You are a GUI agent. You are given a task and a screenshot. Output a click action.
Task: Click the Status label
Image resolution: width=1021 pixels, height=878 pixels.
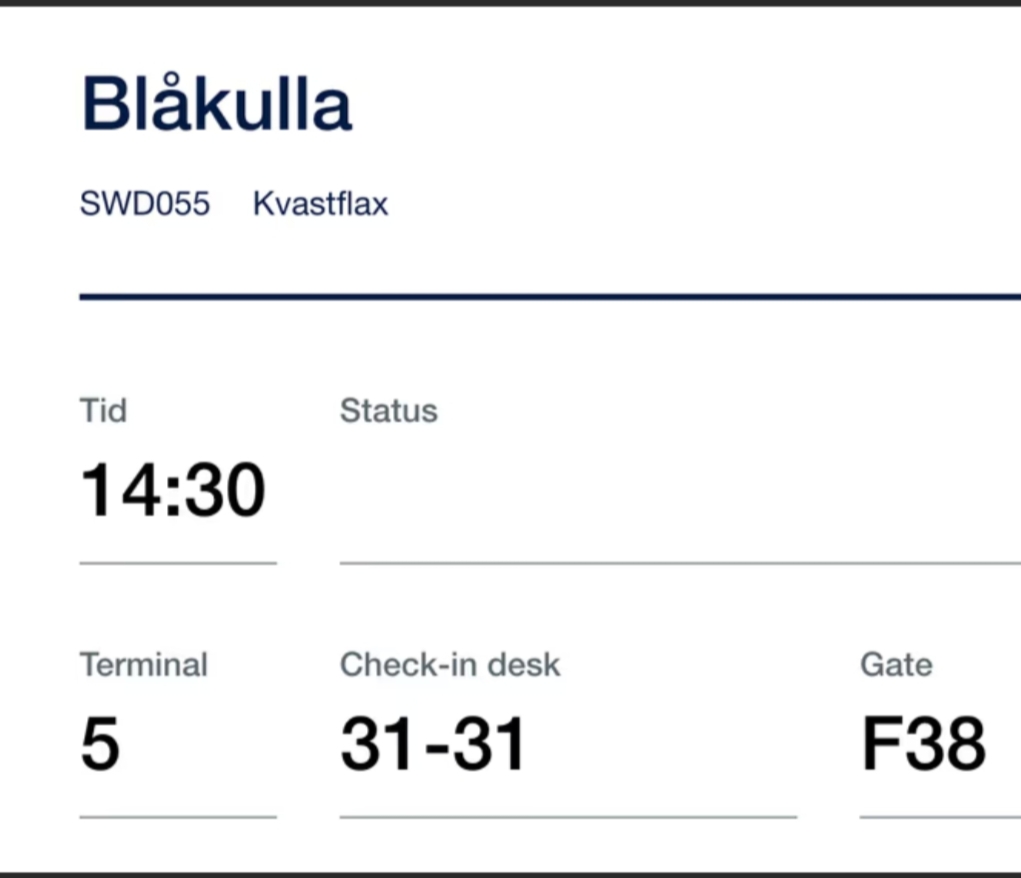[x=388, y=410]
